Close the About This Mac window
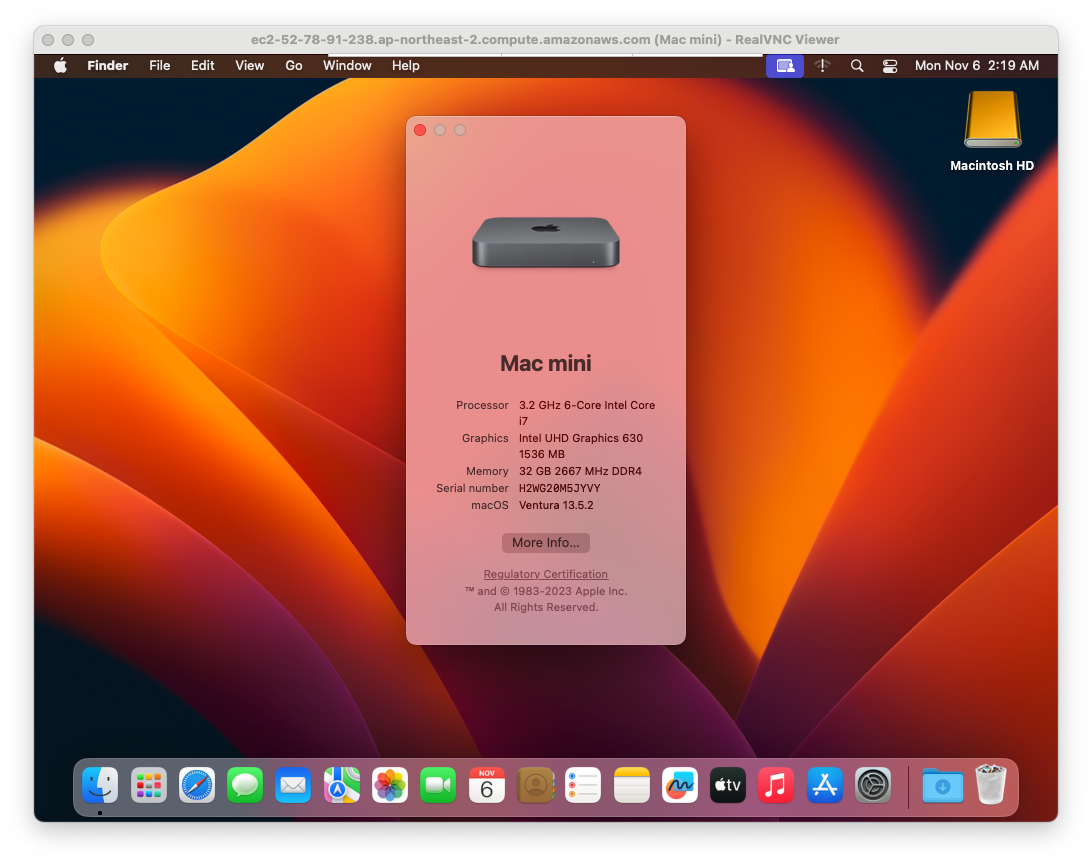Image resolution: width=1092 pixels, height=864 pixels. (420, 130)
